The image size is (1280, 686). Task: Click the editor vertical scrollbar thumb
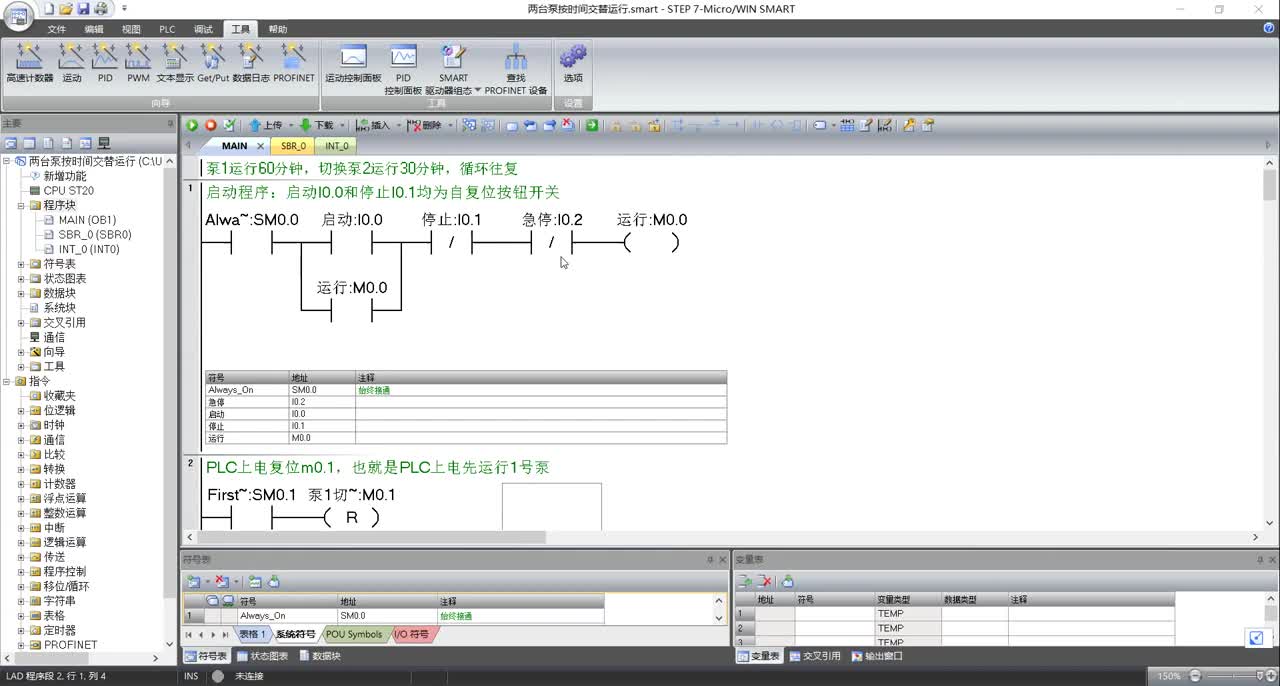1270,186
